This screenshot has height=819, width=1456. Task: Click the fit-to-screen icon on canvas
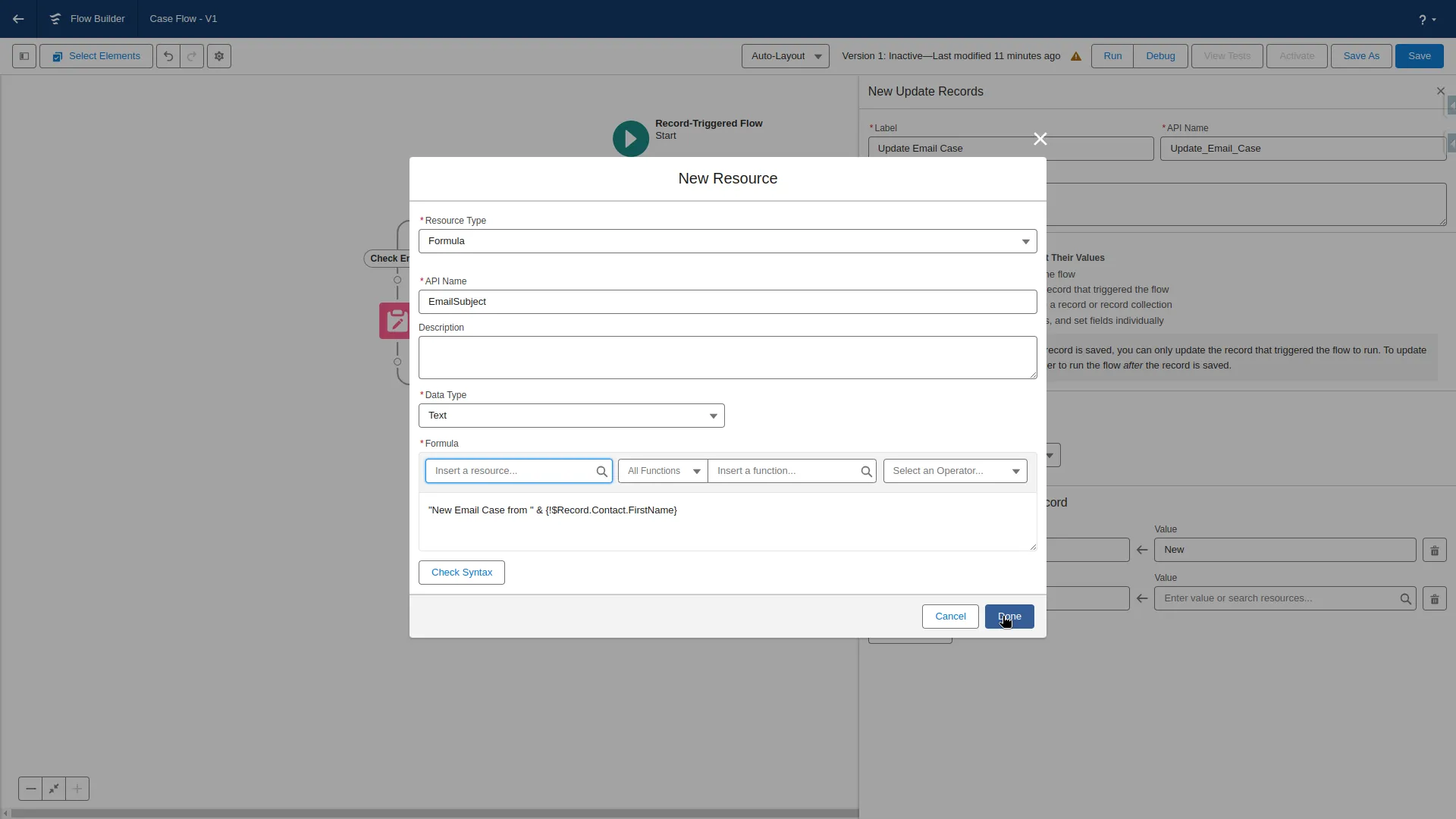click(x=53, y=789)
